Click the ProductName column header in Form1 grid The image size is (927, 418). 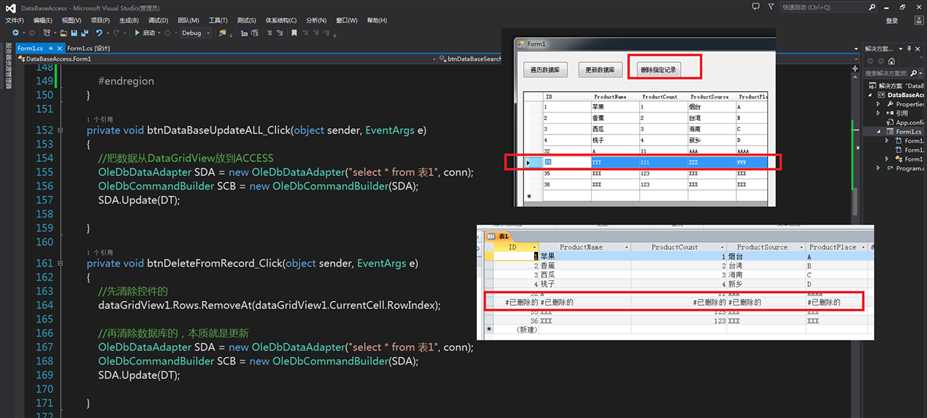[x=615, y=96]
